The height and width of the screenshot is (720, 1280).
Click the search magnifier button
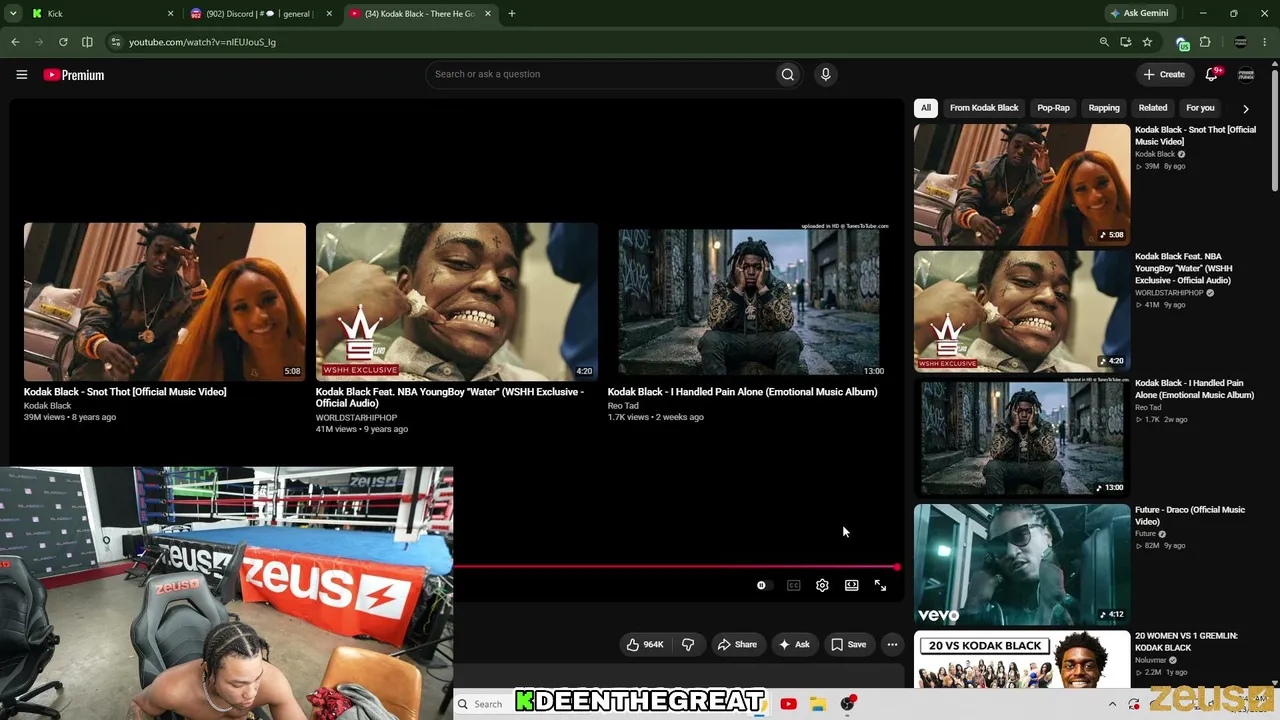pos(788,74)
